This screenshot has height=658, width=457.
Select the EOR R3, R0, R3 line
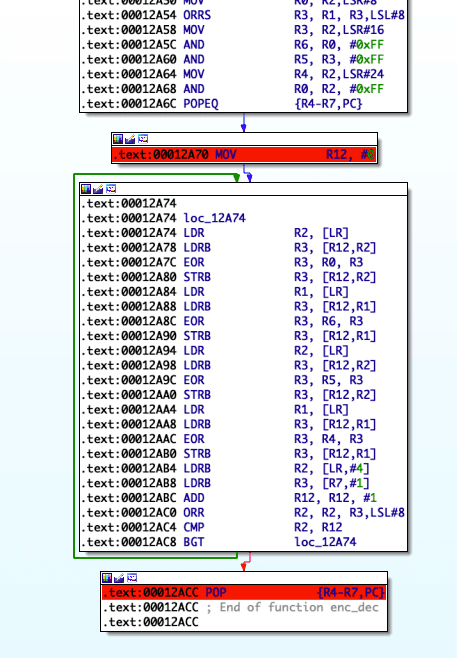(x=222, y=262)
